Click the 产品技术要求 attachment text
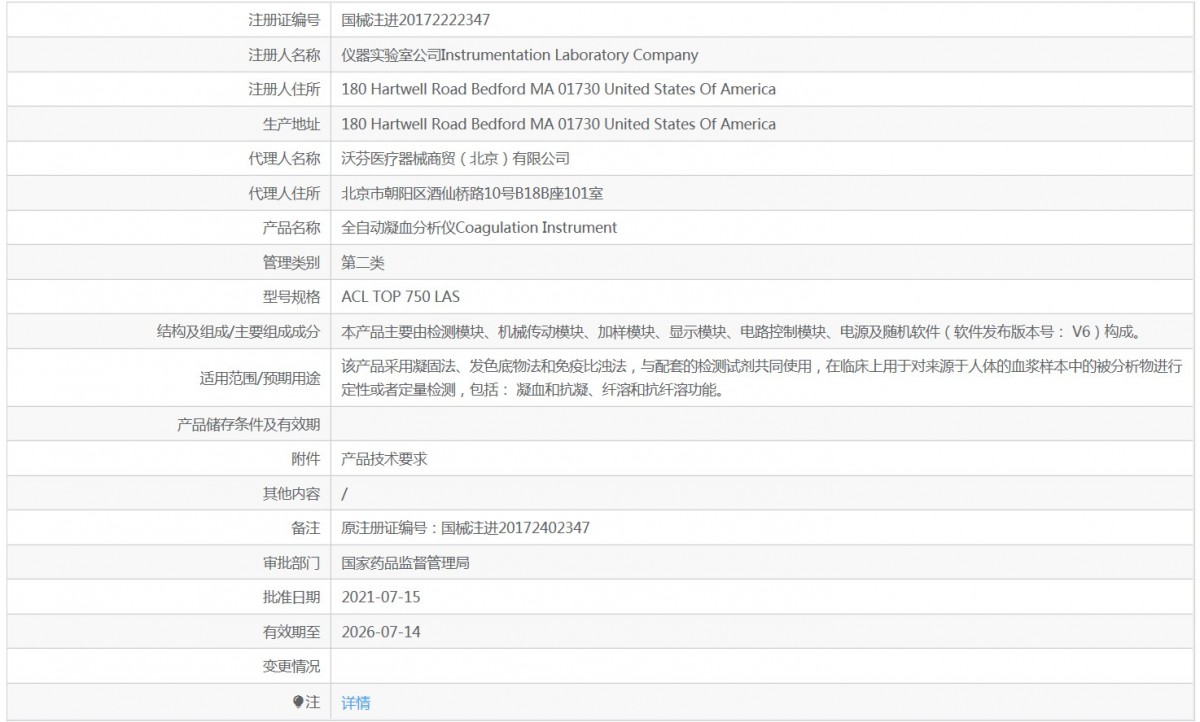Image resolution: width=1200 pixels, height=722 pixels. tap(384, 459)
